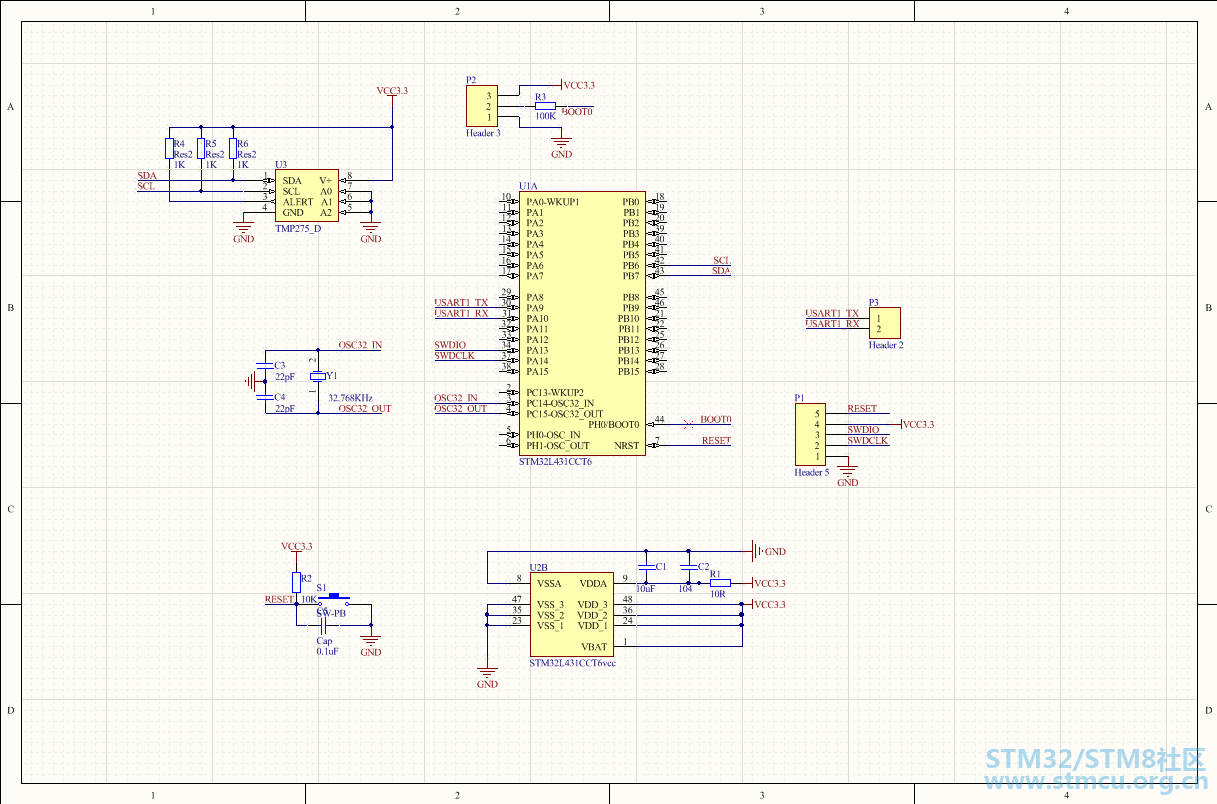1217x804 pixels.
Task: Select the P1 Header 5 connector
Action: (x=810, y=434)
